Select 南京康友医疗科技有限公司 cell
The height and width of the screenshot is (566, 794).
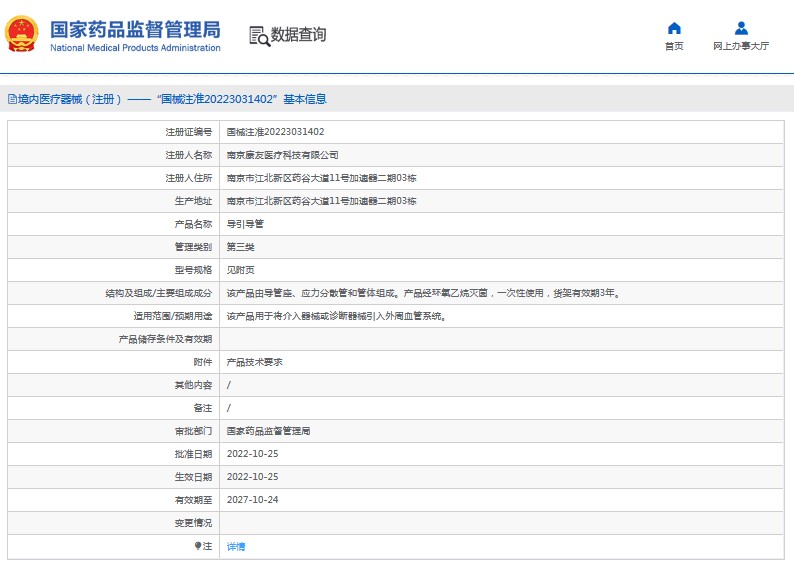pyautogui.click(x=283, y=155)
